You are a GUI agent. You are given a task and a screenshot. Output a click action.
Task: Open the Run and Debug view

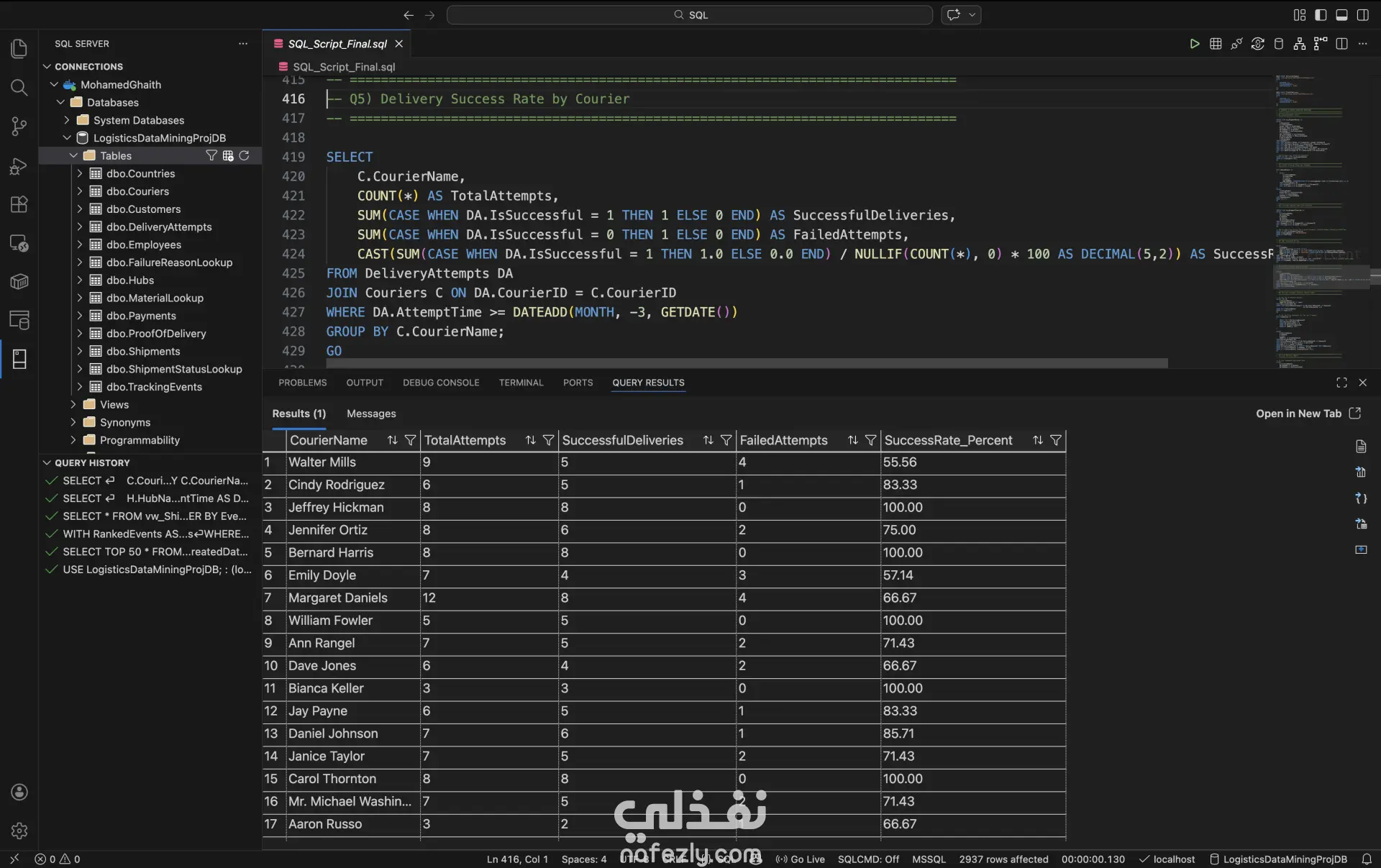[19, 166]
